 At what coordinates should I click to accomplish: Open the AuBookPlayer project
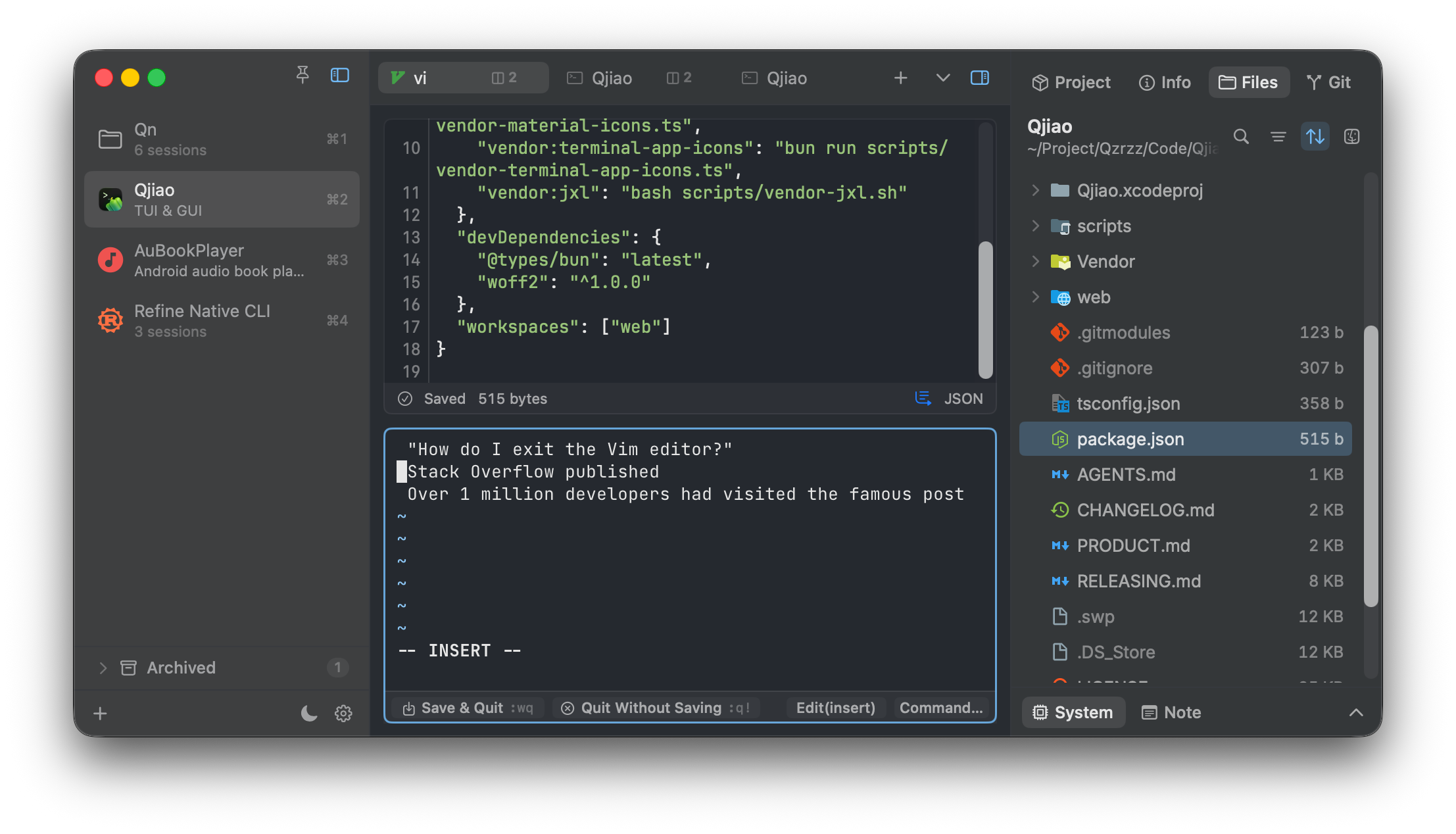click(x=222, y=260)
